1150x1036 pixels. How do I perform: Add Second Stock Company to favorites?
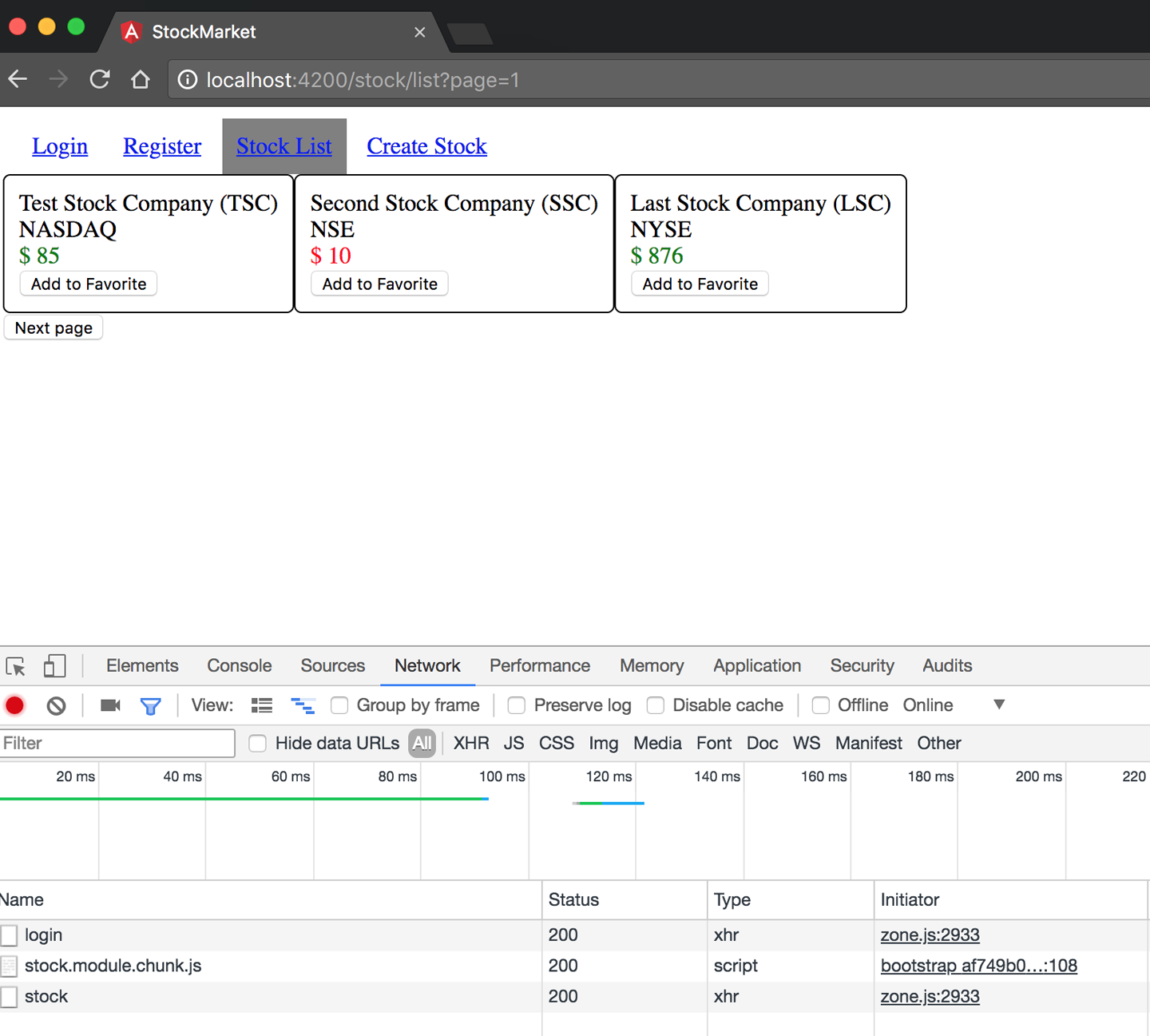coord(379,284)
